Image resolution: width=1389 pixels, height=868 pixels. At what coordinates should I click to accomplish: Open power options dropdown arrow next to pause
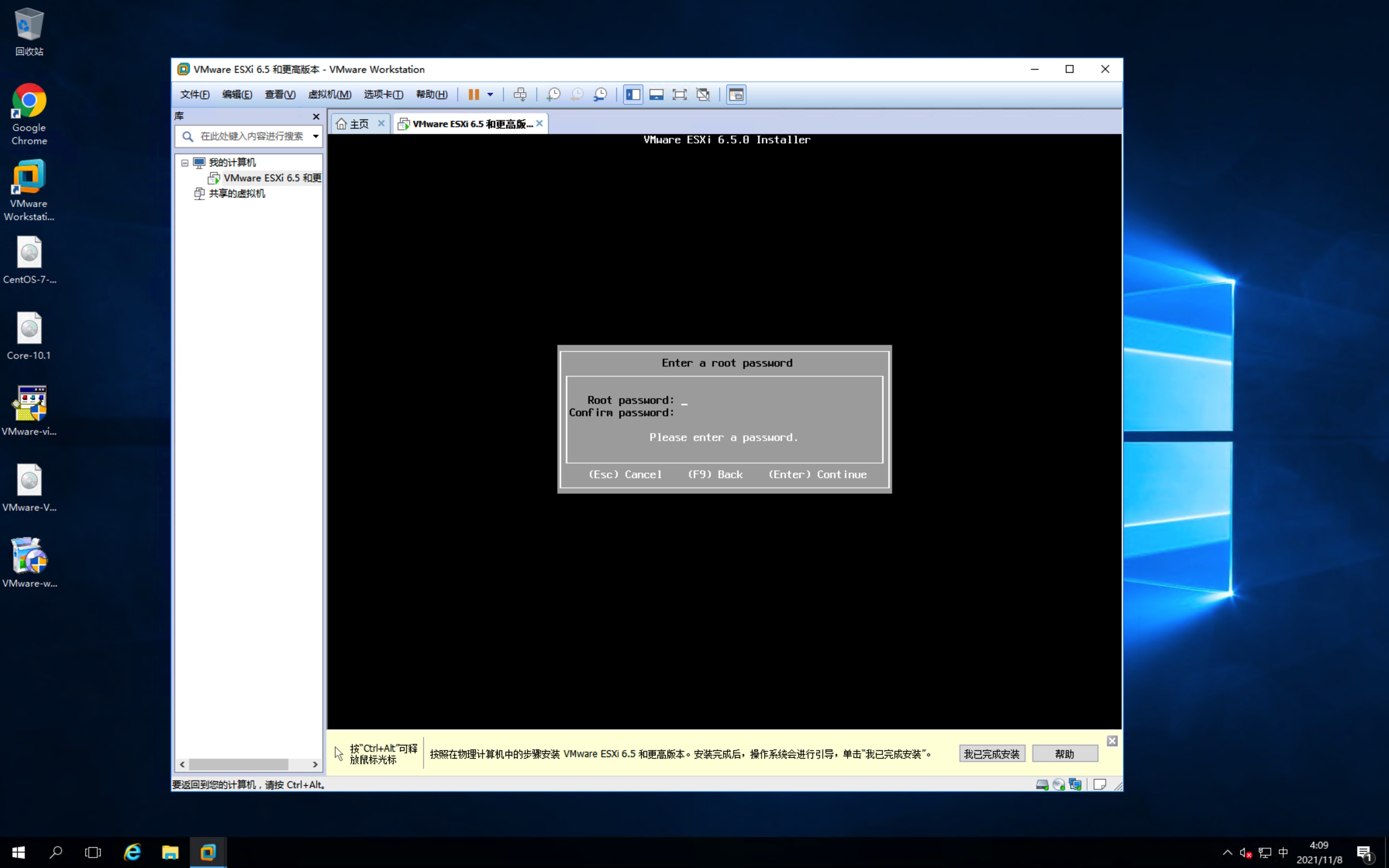490,95
